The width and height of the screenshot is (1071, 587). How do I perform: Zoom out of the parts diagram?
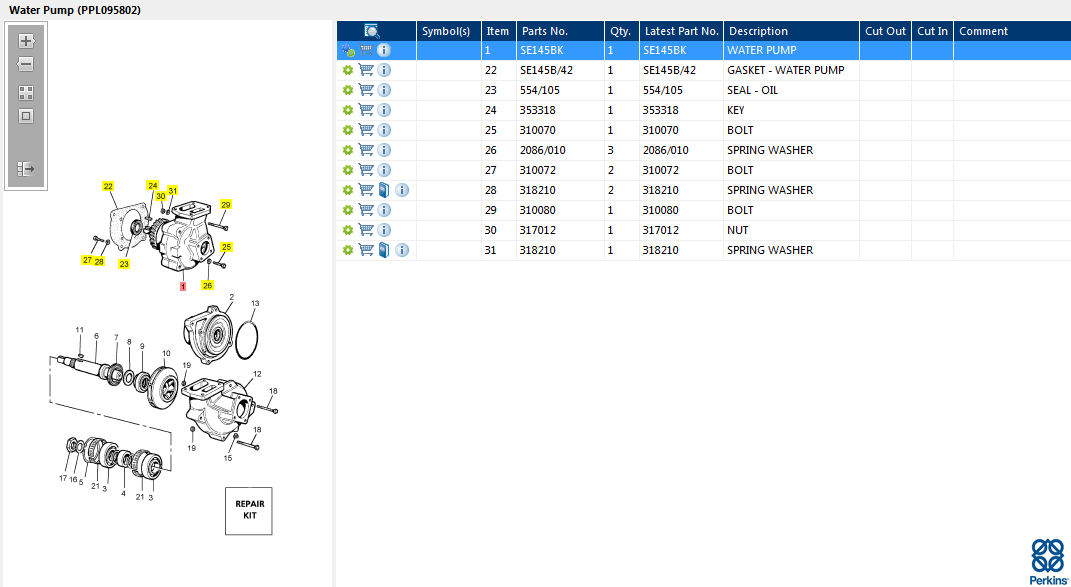coord(26,65)
